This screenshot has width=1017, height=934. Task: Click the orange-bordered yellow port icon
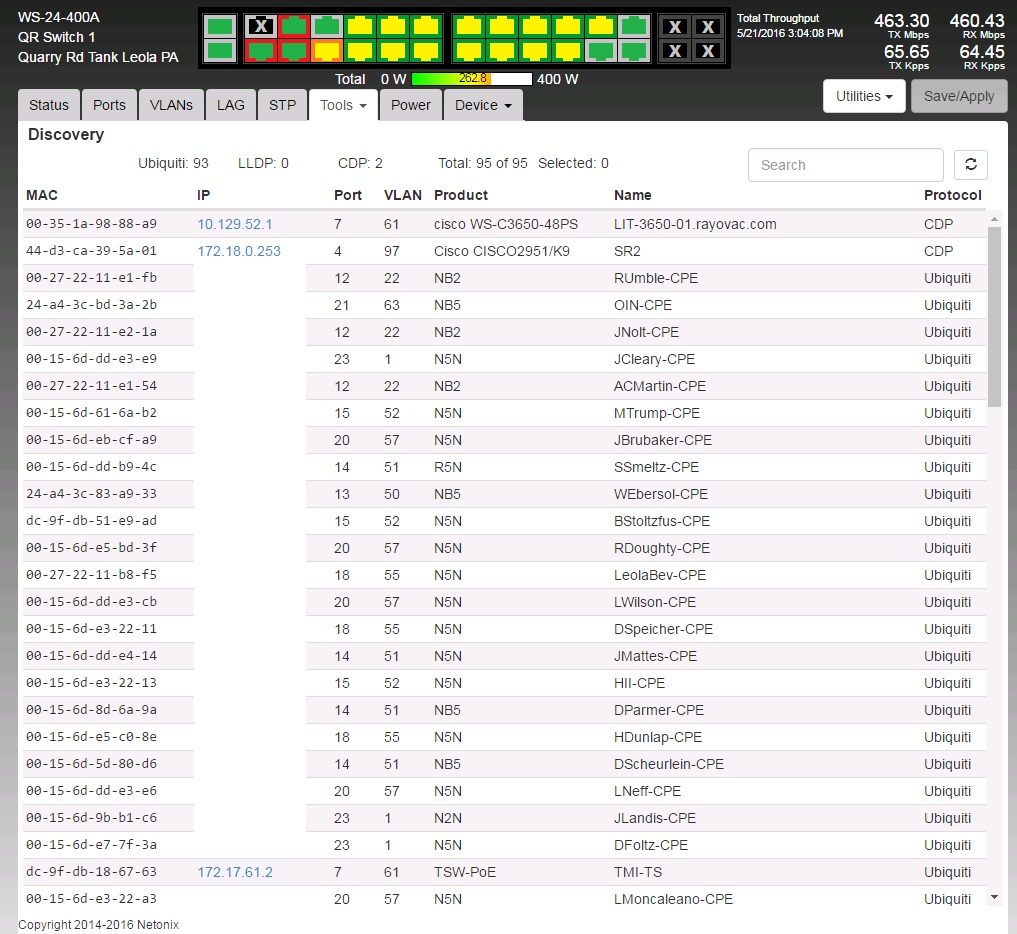(326, 50)
